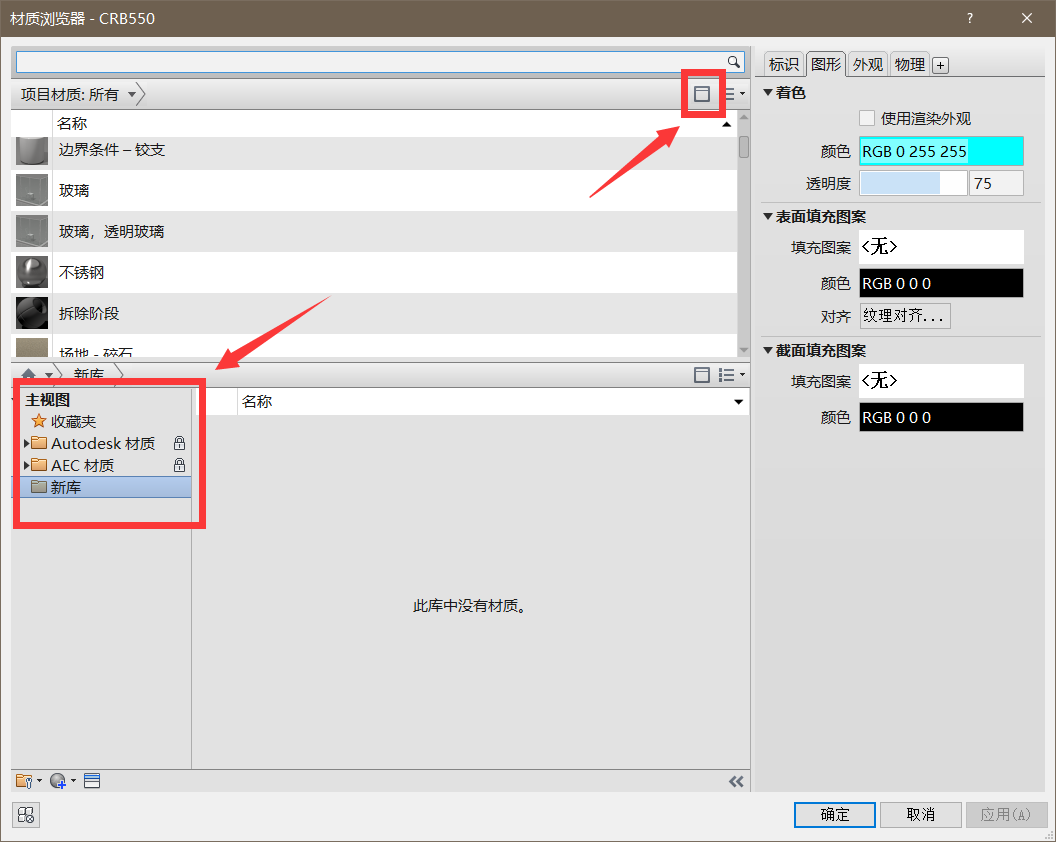Click the surface fill pattern <无> field
Viewport: 1056px width, 842px height.
(941, 247)
